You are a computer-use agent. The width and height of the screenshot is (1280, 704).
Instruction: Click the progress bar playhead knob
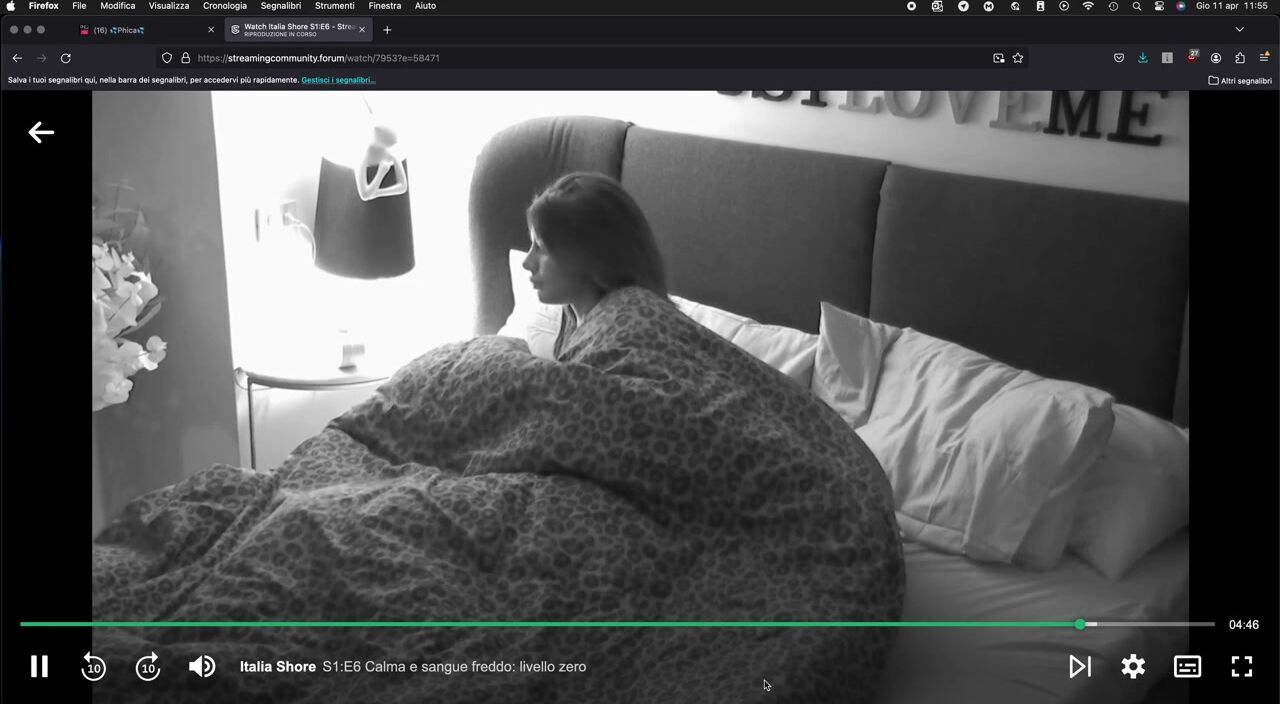point(1080,624)
